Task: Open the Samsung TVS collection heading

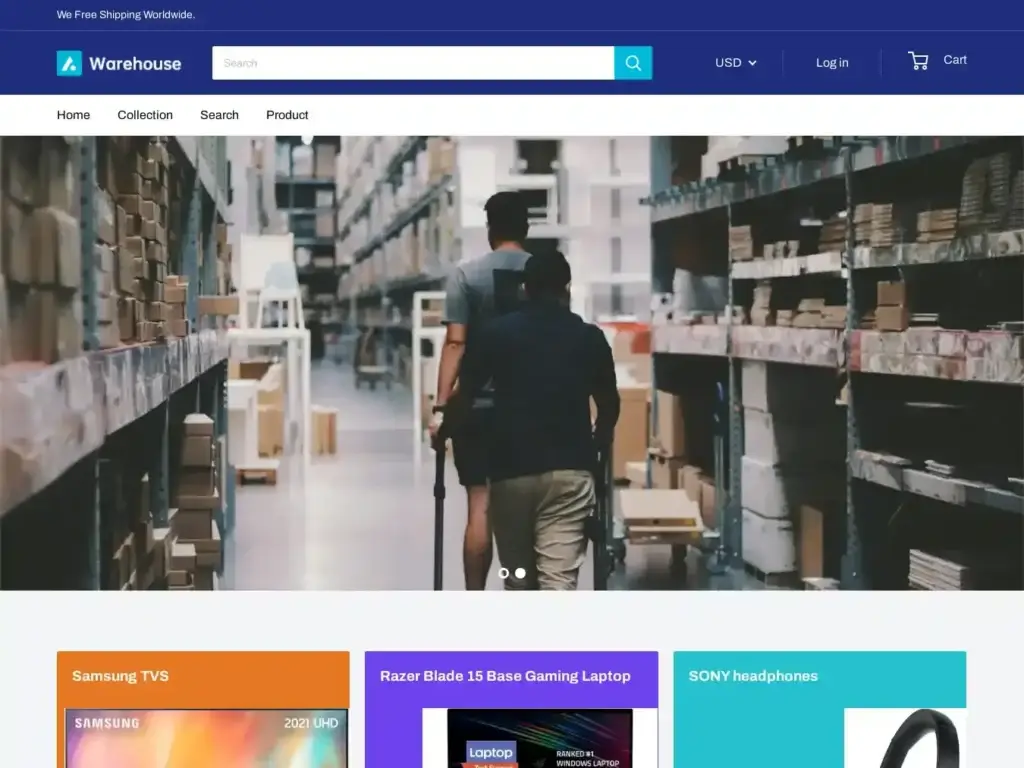Action: click(120, 676)
